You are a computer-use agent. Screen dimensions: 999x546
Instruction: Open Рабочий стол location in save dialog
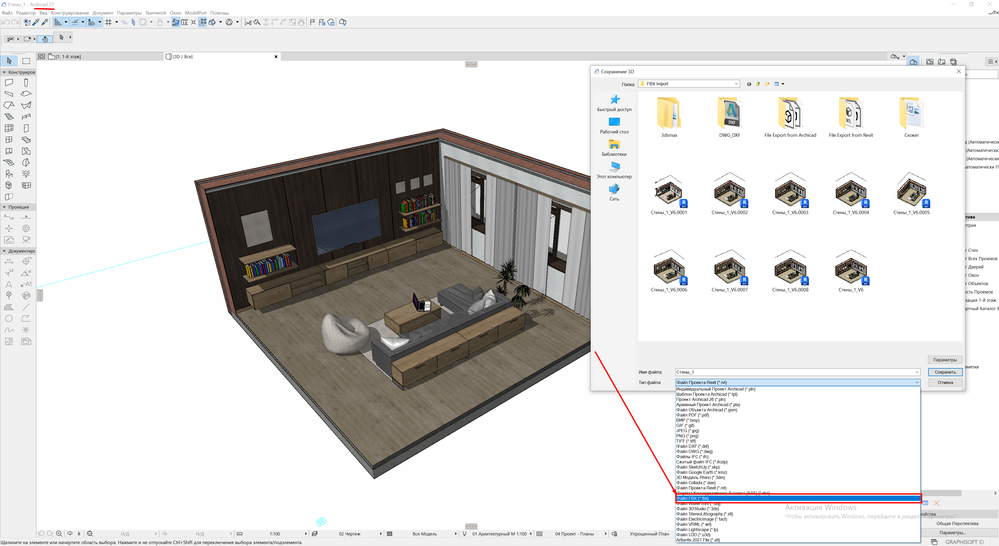614,125
